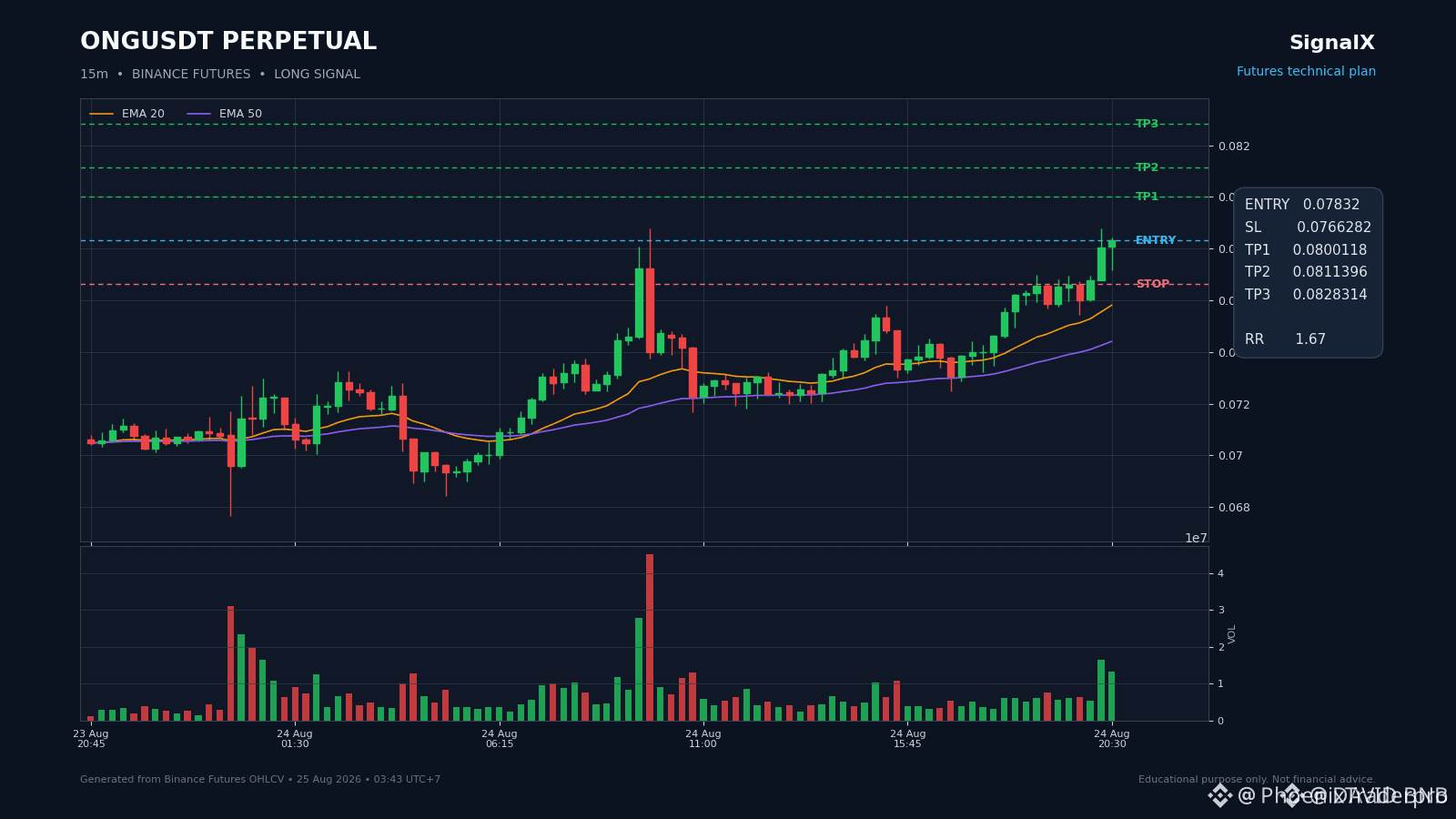Click the 1e7 volume scale multiplier
This screenshot has width=1456, height=819.
tap(1196, 538)
